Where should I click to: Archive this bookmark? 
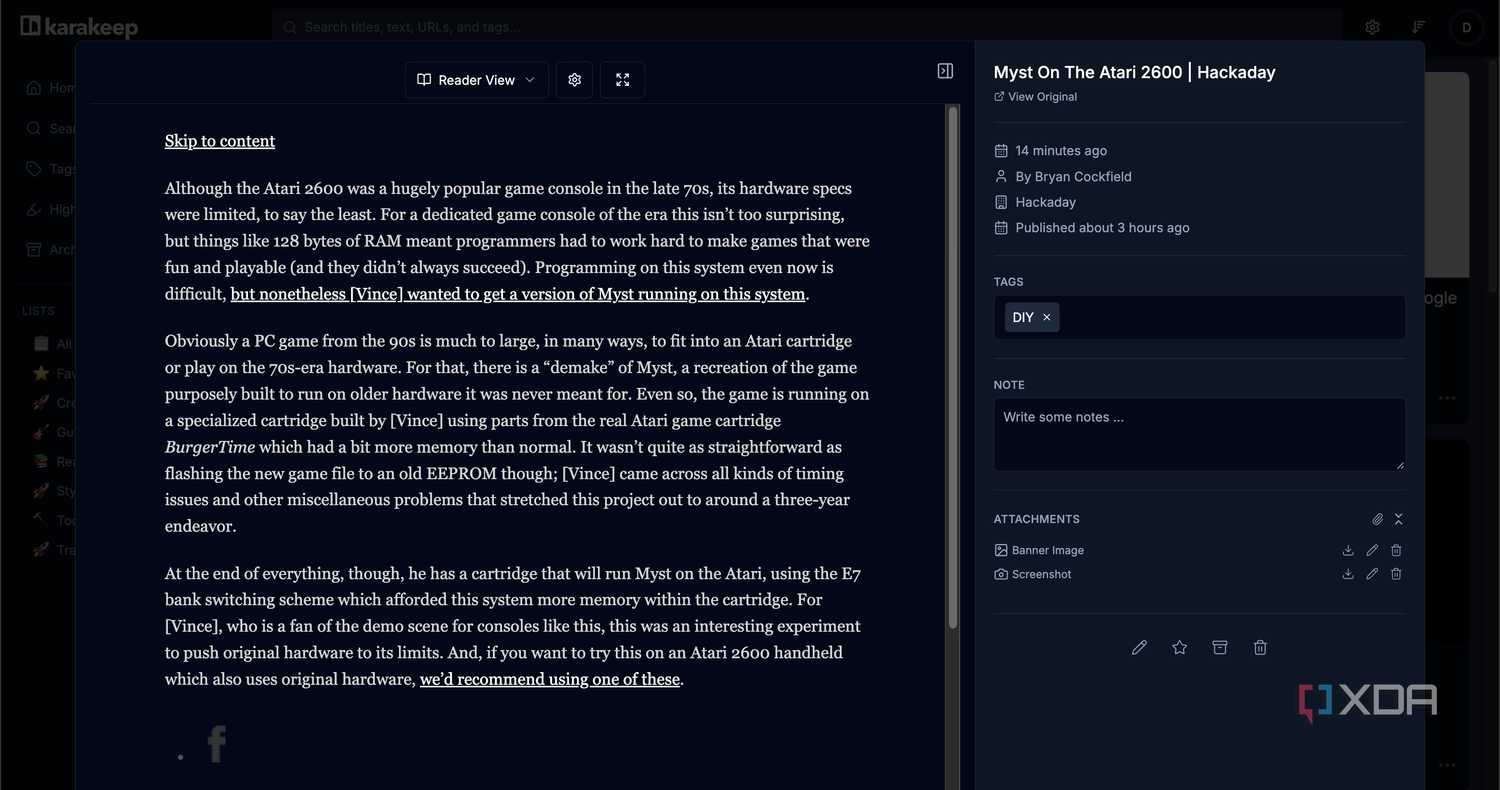pyautogui.click(x=1220, y=648)
